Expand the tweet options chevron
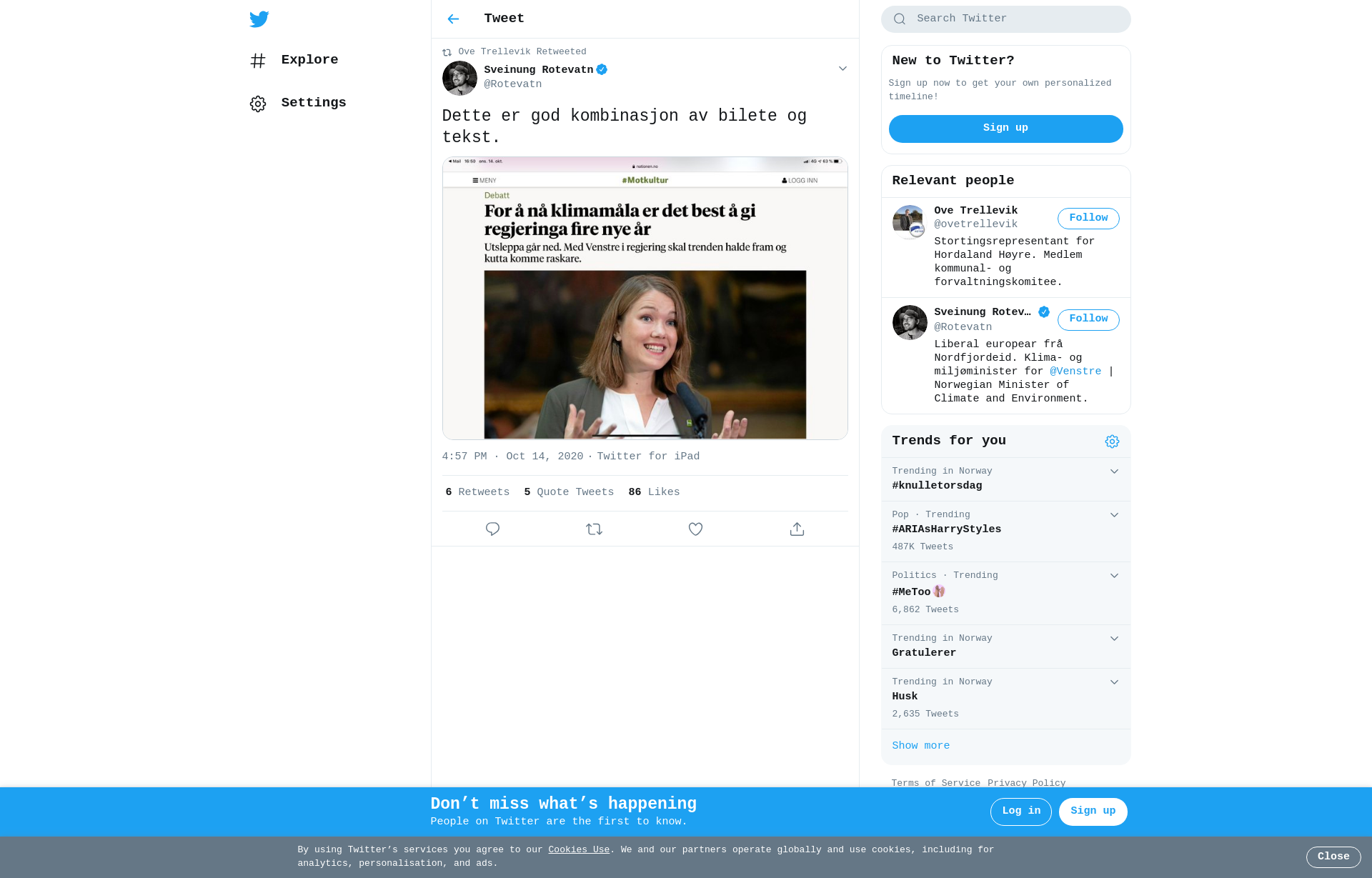This screenshot has height=878, width=1372. point(842,69)
